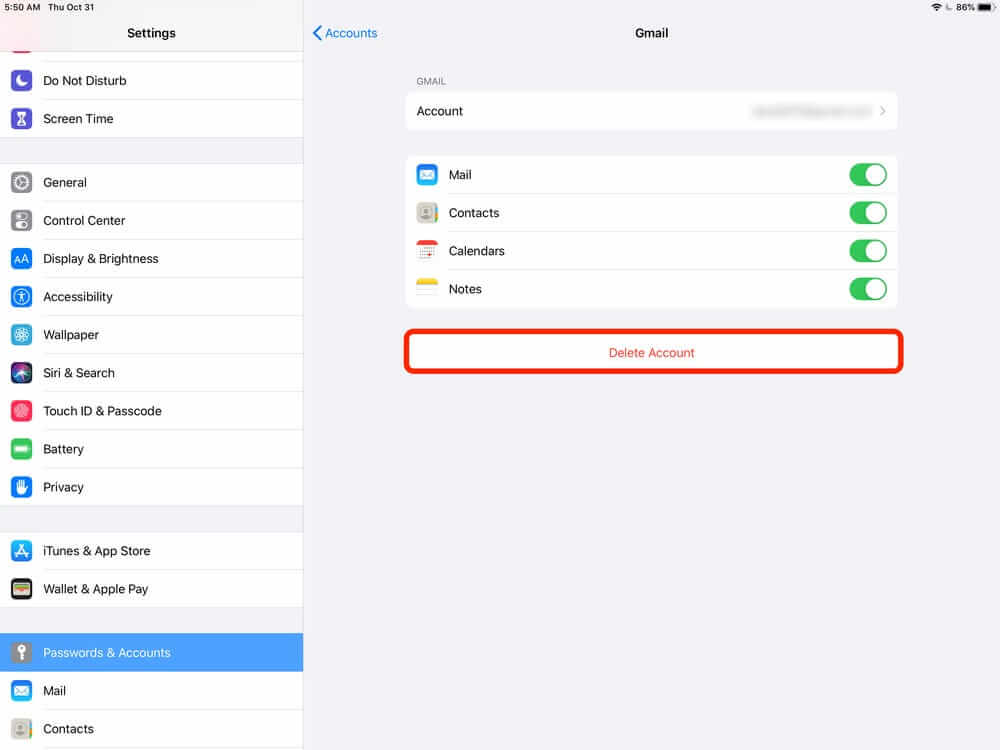
Task: Tap the red Delete Account button
Action: click(x=652, y=353)
